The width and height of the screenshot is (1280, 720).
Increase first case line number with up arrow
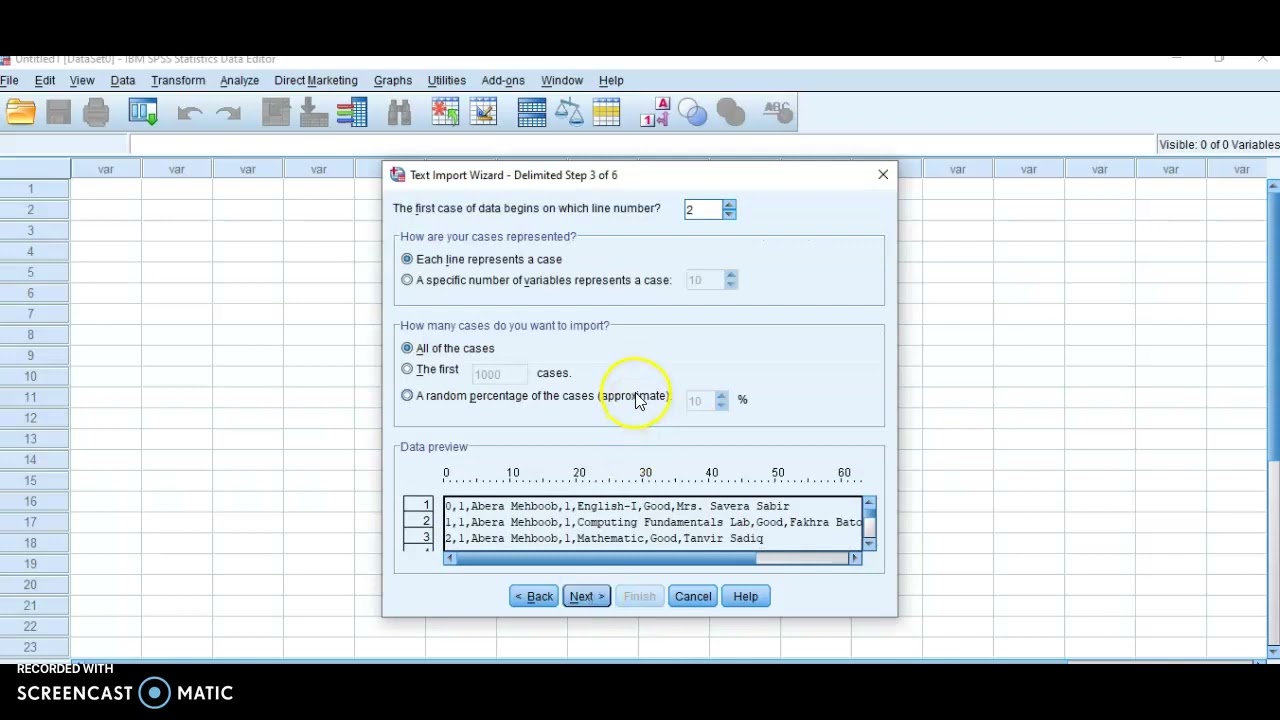(x=729, y=204)
